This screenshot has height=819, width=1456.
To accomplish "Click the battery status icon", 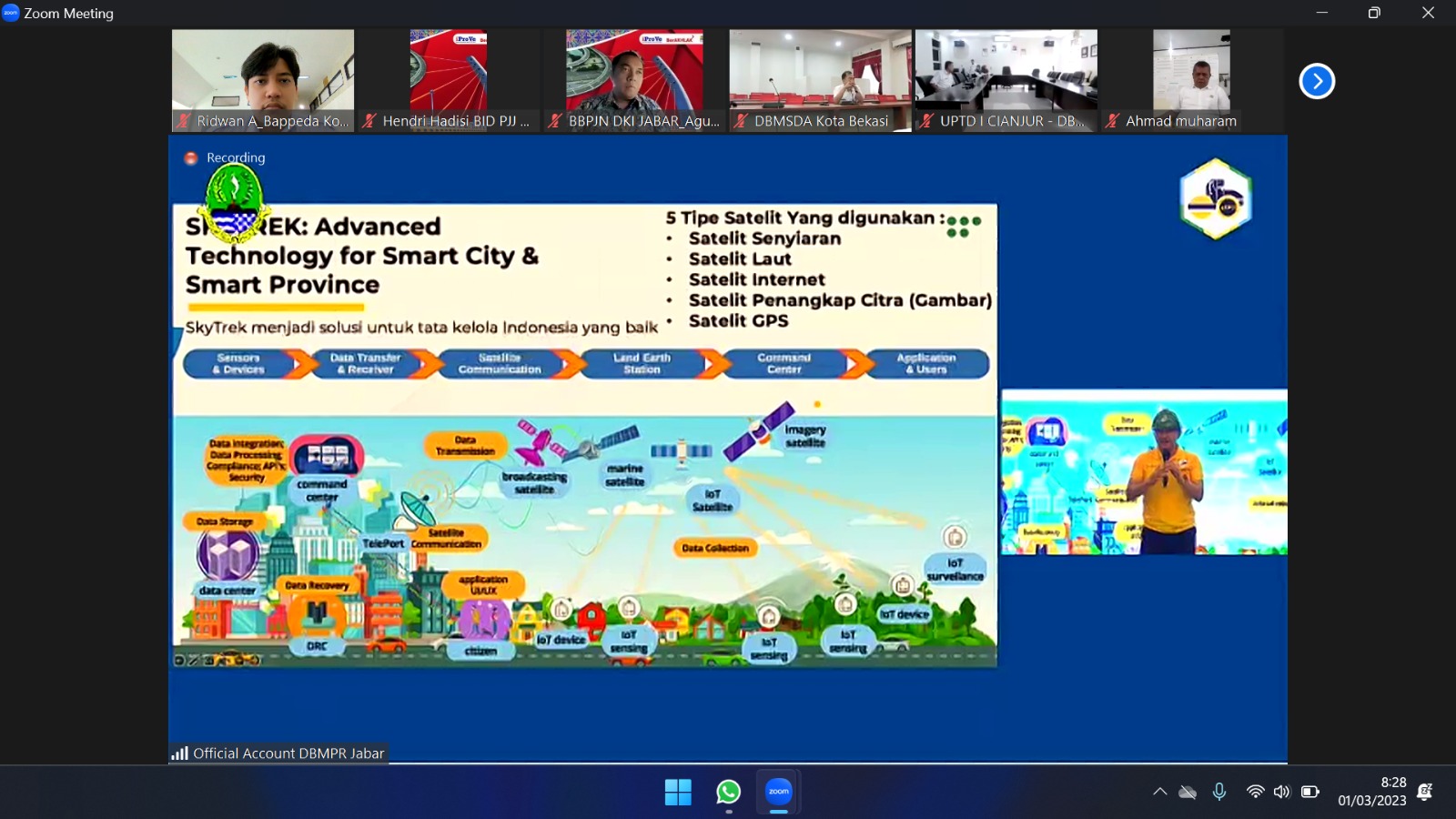I will pos(1310,792).
